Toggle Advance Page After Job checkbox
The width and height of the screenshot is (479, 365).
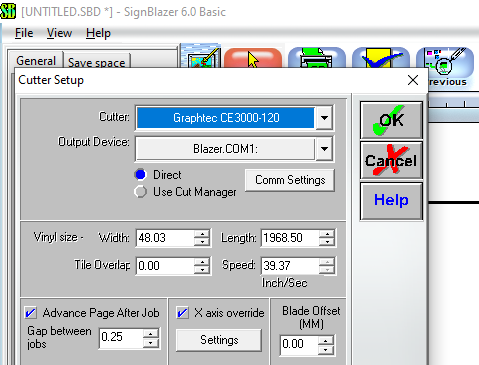tap(31, 313)
